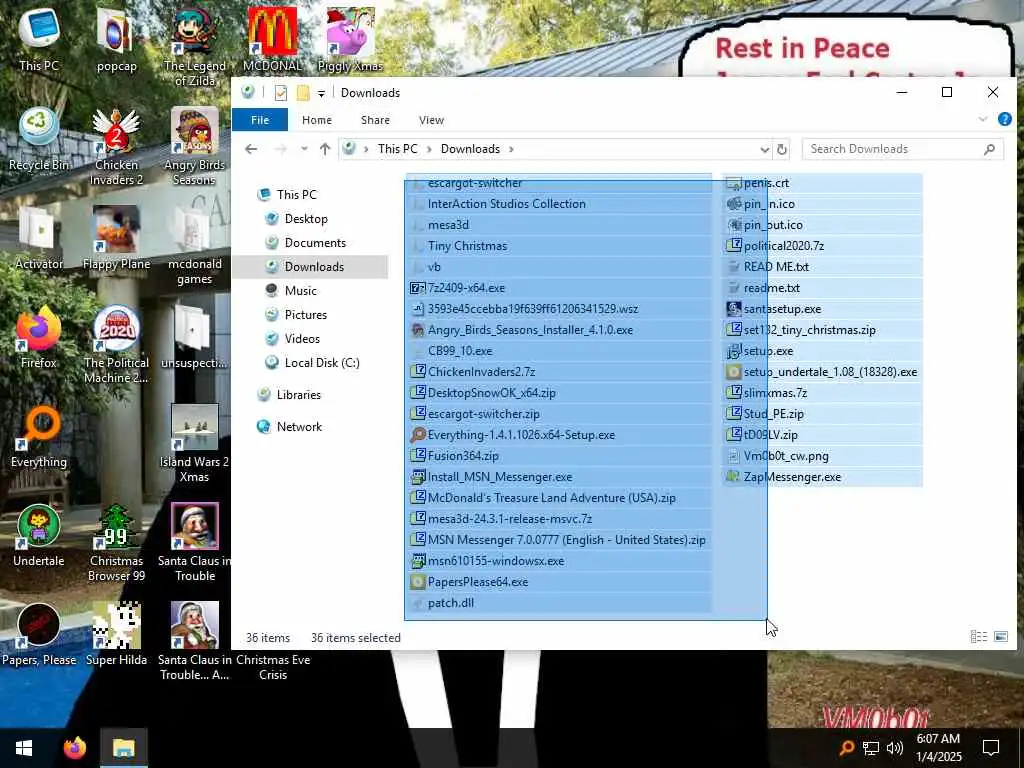Viewport: 1024px width, 768px height.
Task: Click the Search Downloads field
Action: [903, 150]
